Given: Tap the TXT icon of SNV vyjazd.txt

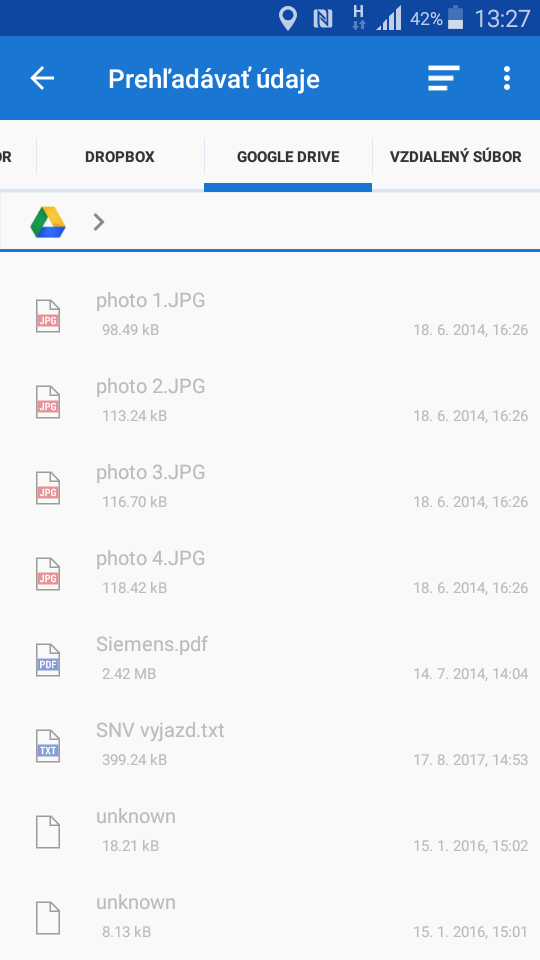Looking at the screenshot, I should tap(48, 746).
